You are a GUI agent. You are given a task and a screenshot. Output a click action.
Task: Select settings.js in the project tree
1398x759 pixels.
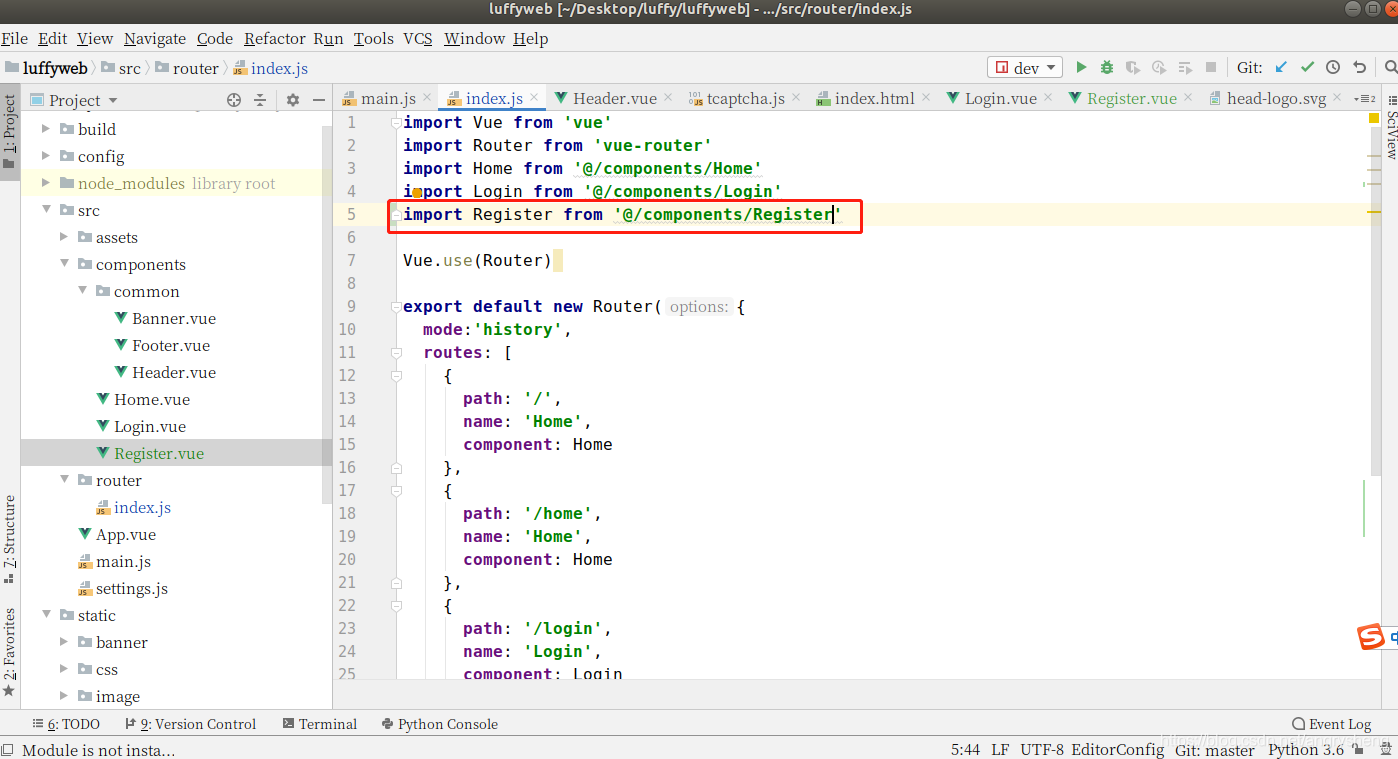(132, 588)
